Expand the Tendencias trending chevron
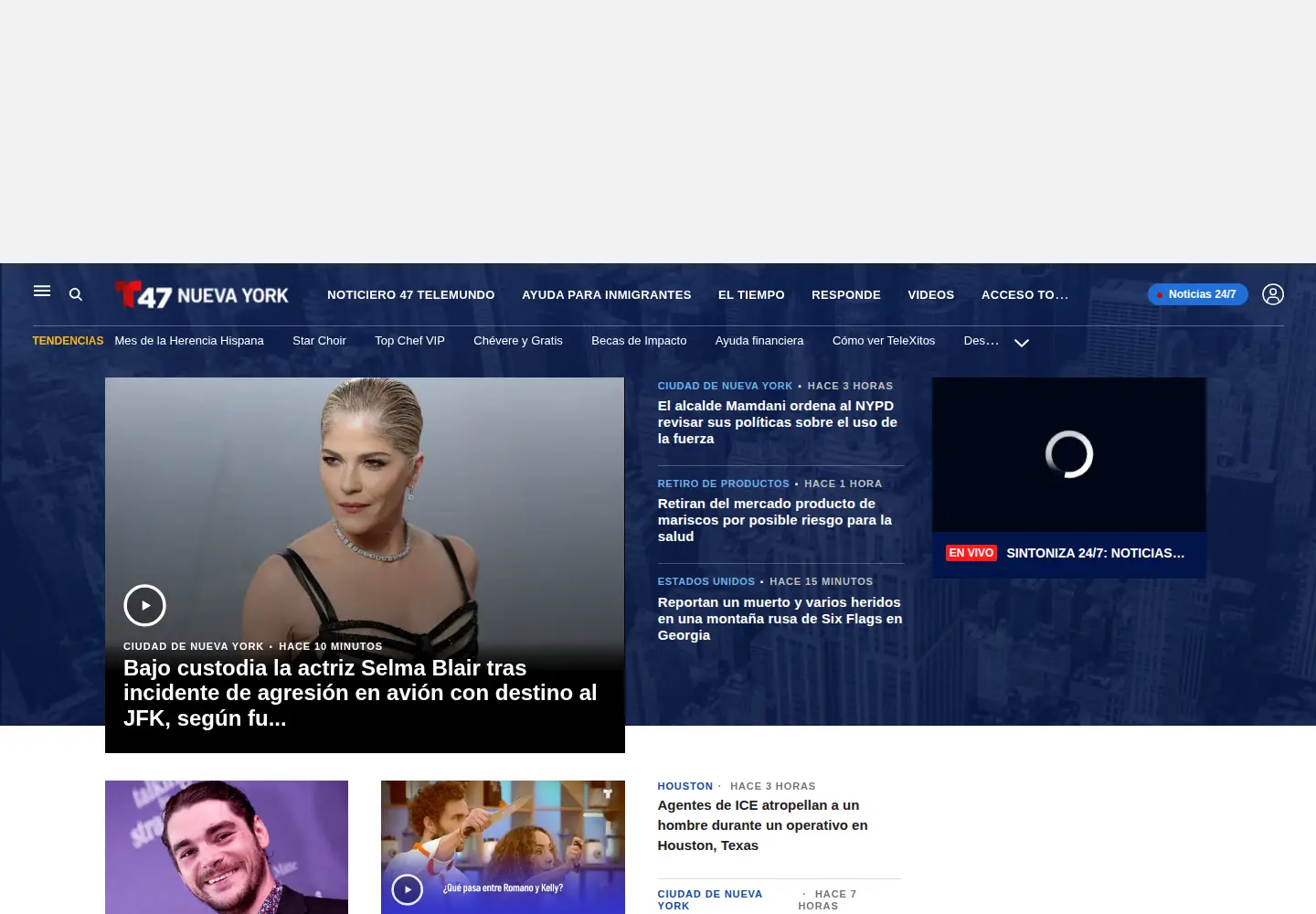 click(1022, 343)
